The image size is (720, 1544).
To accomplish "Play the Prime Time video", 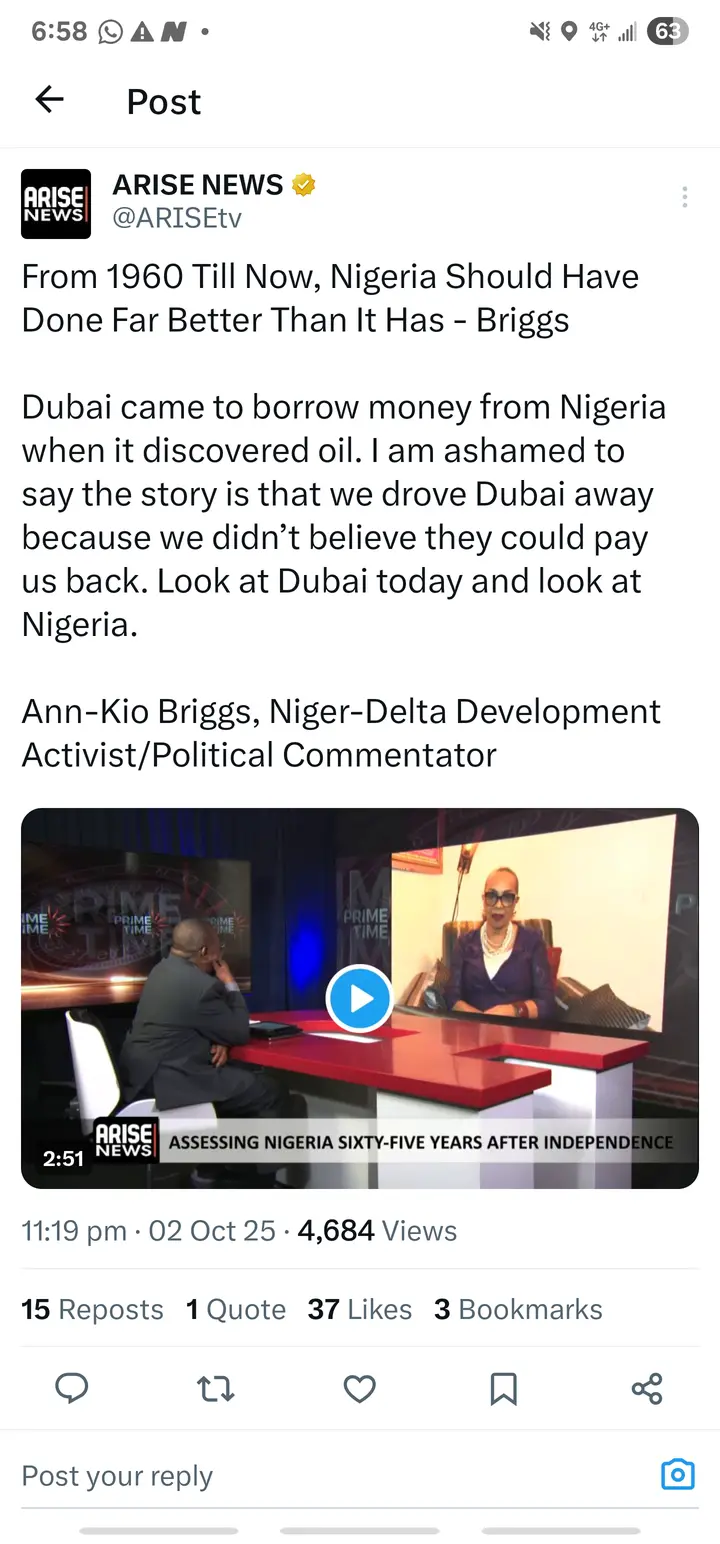I will [x=359, y=998].
